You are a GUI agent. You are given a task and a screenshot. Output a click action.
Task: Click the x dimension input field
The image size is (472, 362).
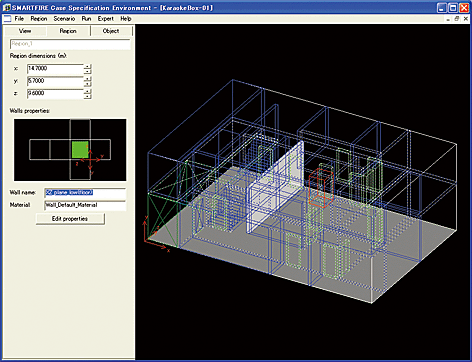click(x=55, y=69)
